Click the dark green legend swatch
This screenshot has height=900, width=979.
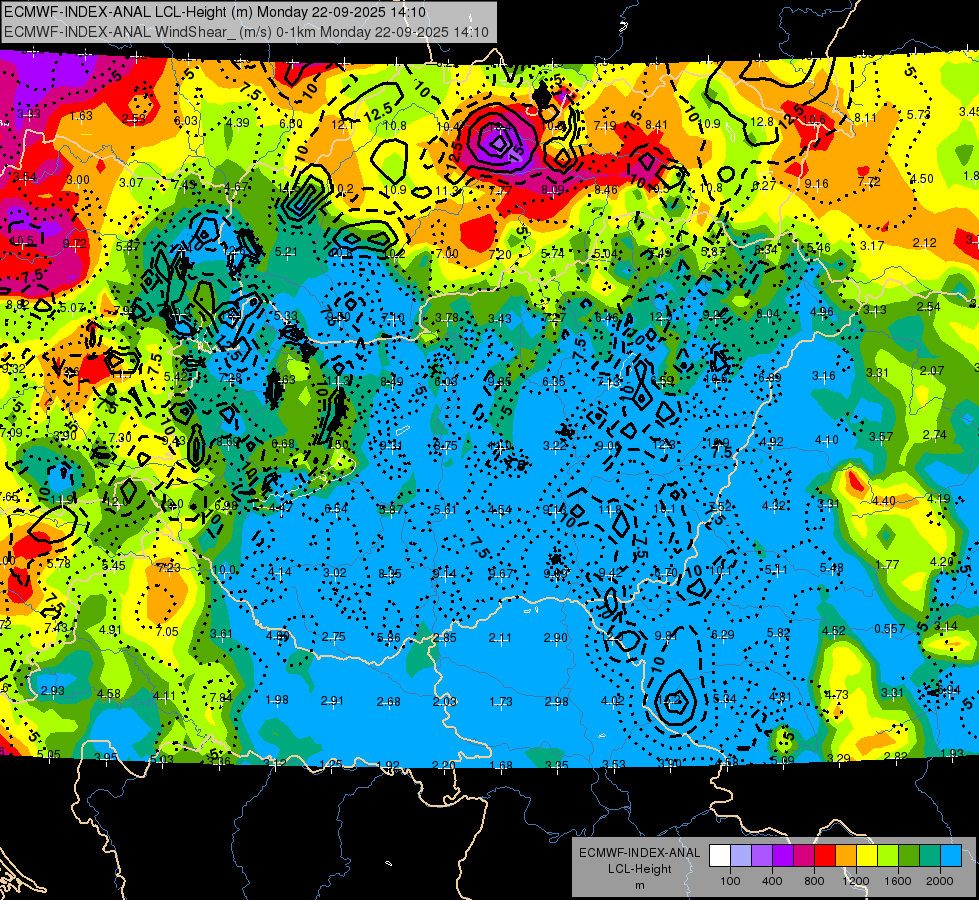coord(909,856)
